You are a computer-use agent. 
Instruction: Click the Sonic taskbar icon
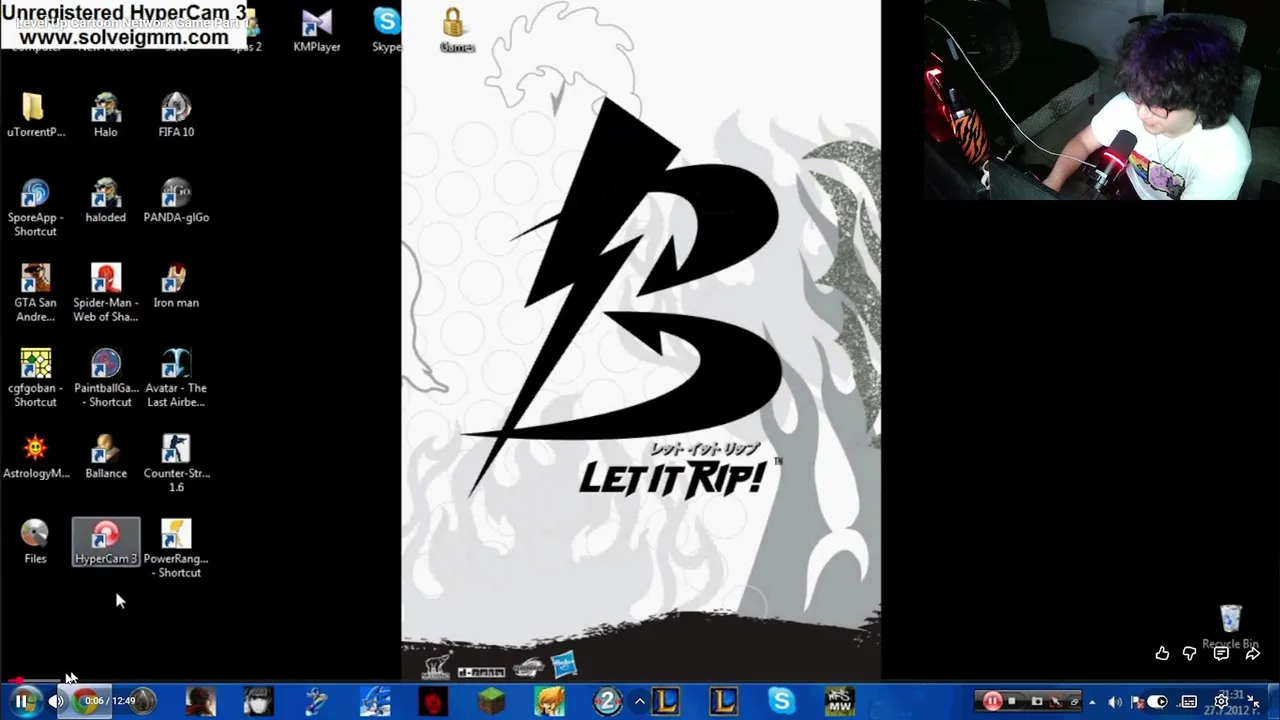[376, 701]
